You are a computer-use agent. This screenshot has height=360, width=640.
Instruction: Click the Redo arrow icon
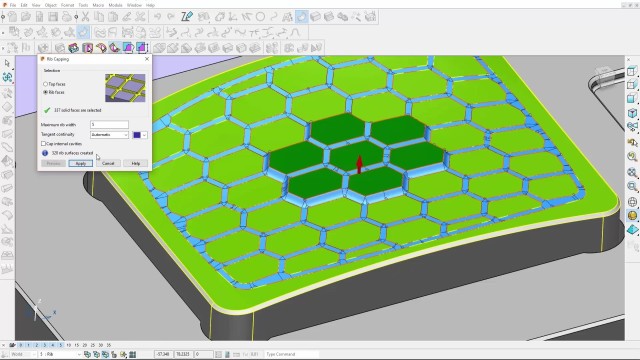[171, 17]
